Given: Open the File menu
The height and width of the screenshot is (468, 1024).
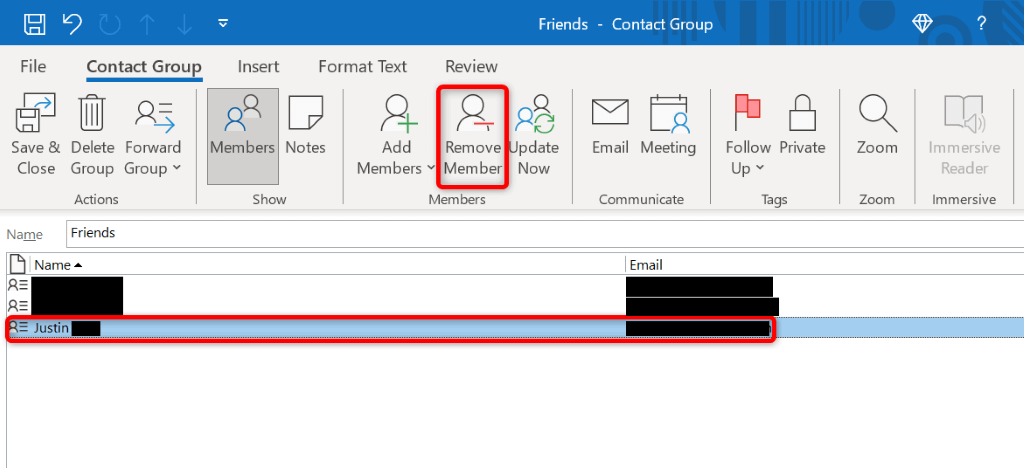Looking at the screenshot, I should pos(33,67).
